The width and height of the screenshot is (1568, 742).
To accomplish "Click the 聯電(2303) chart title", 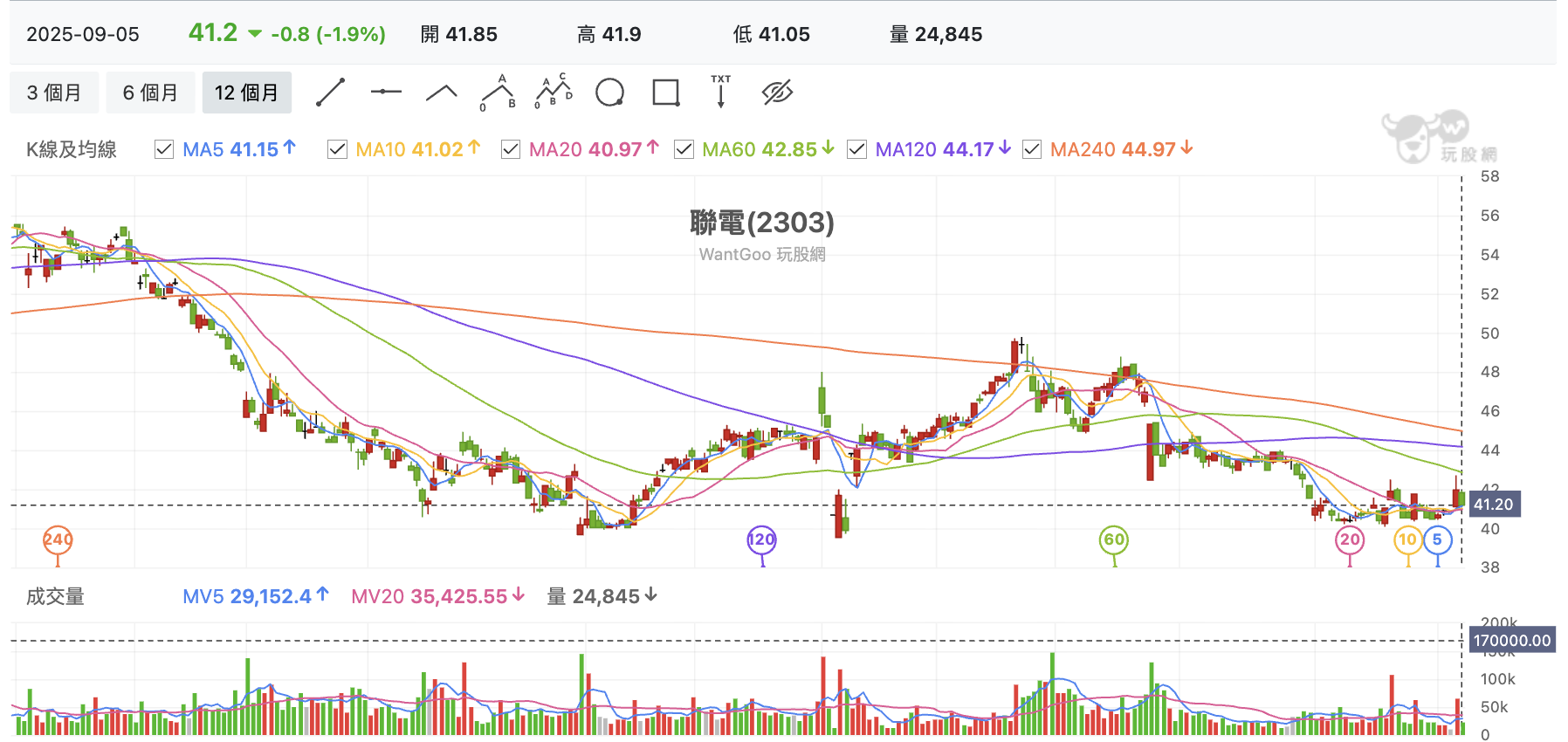I will (762, 223).
